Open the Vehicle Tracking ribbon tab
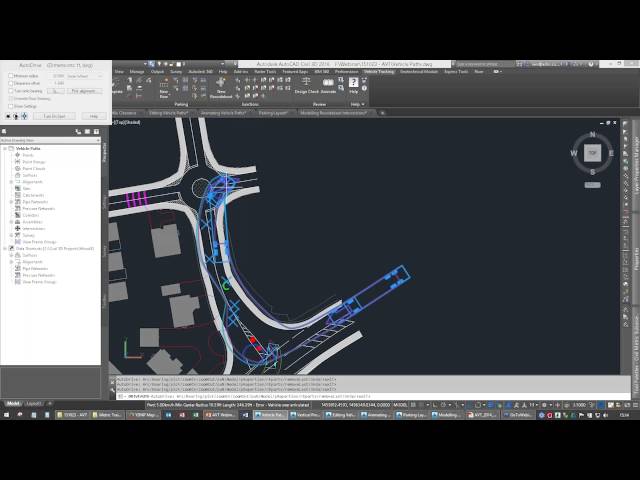The width and height of the screenshot is (640, 480). click(x=379, y=71)
